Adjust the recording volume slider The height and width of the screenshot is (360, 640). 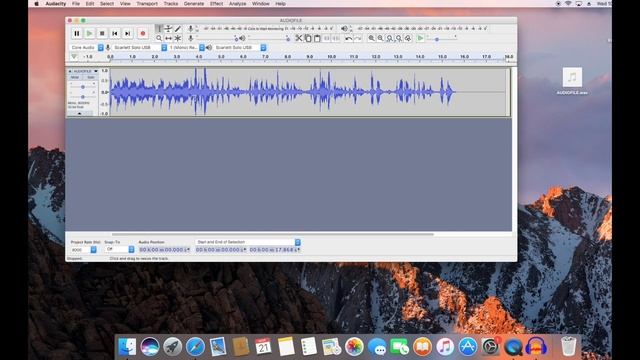coord(217,38)
